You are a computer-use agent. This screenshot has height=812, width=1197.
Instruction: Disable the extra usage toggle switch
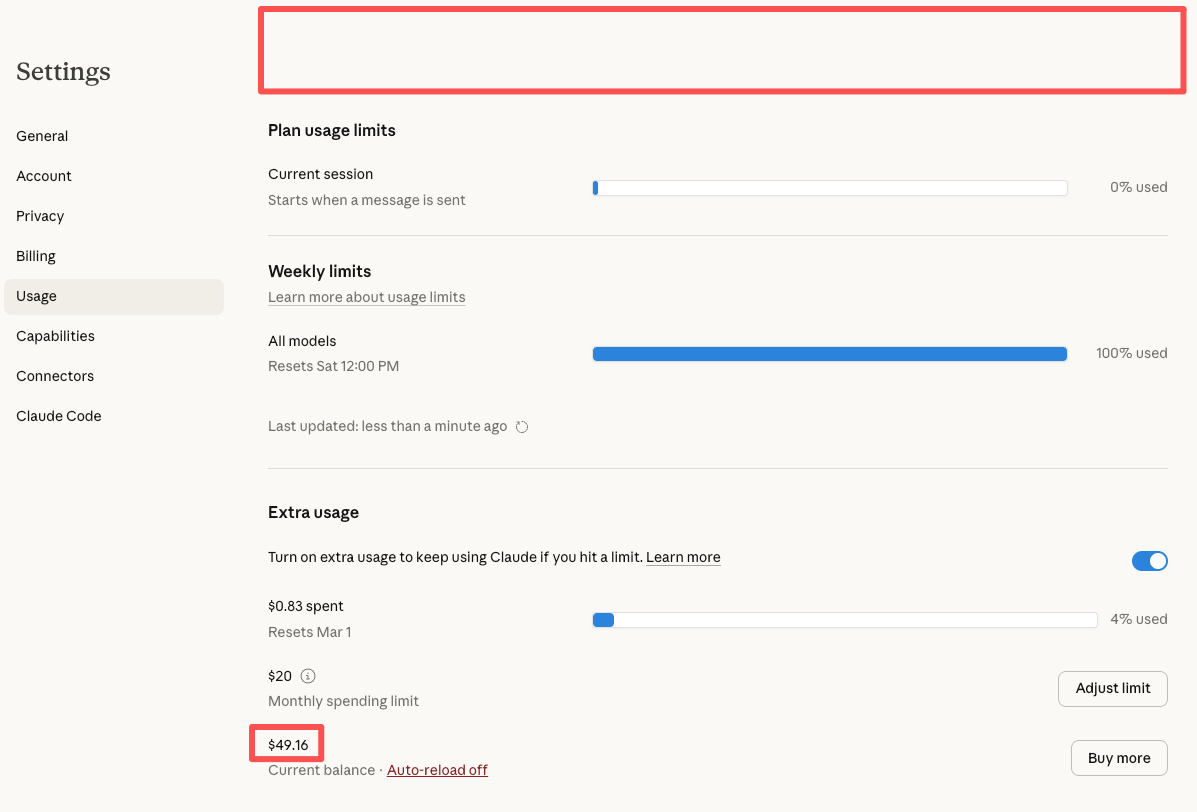click(1149, 561)
